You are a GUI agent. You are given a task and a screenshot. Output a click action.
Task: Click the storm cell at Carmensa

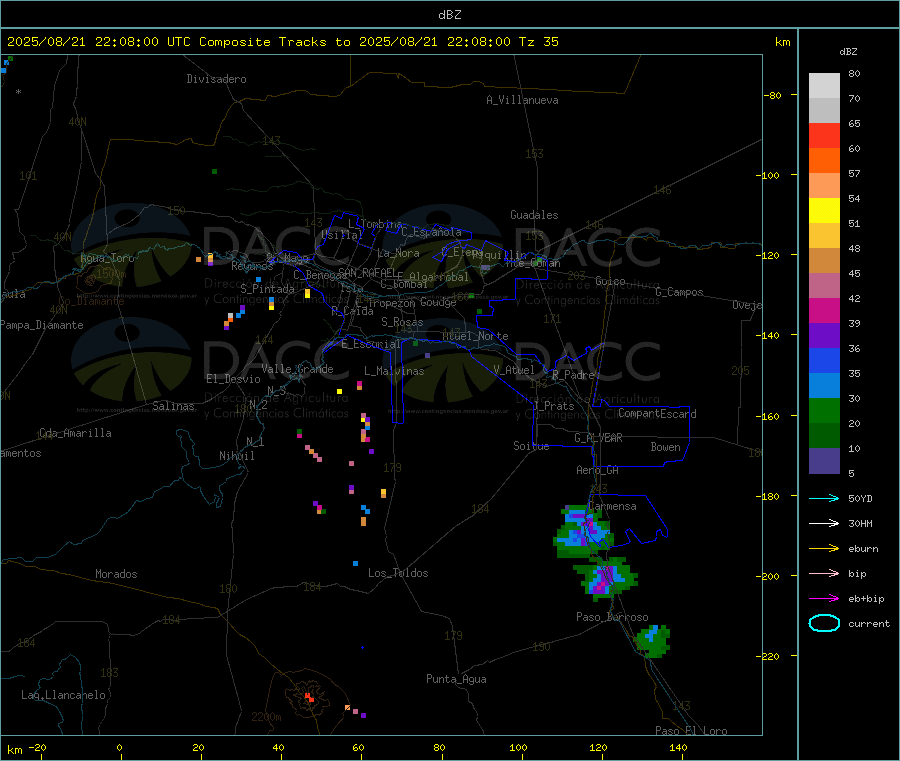(583, 531)
